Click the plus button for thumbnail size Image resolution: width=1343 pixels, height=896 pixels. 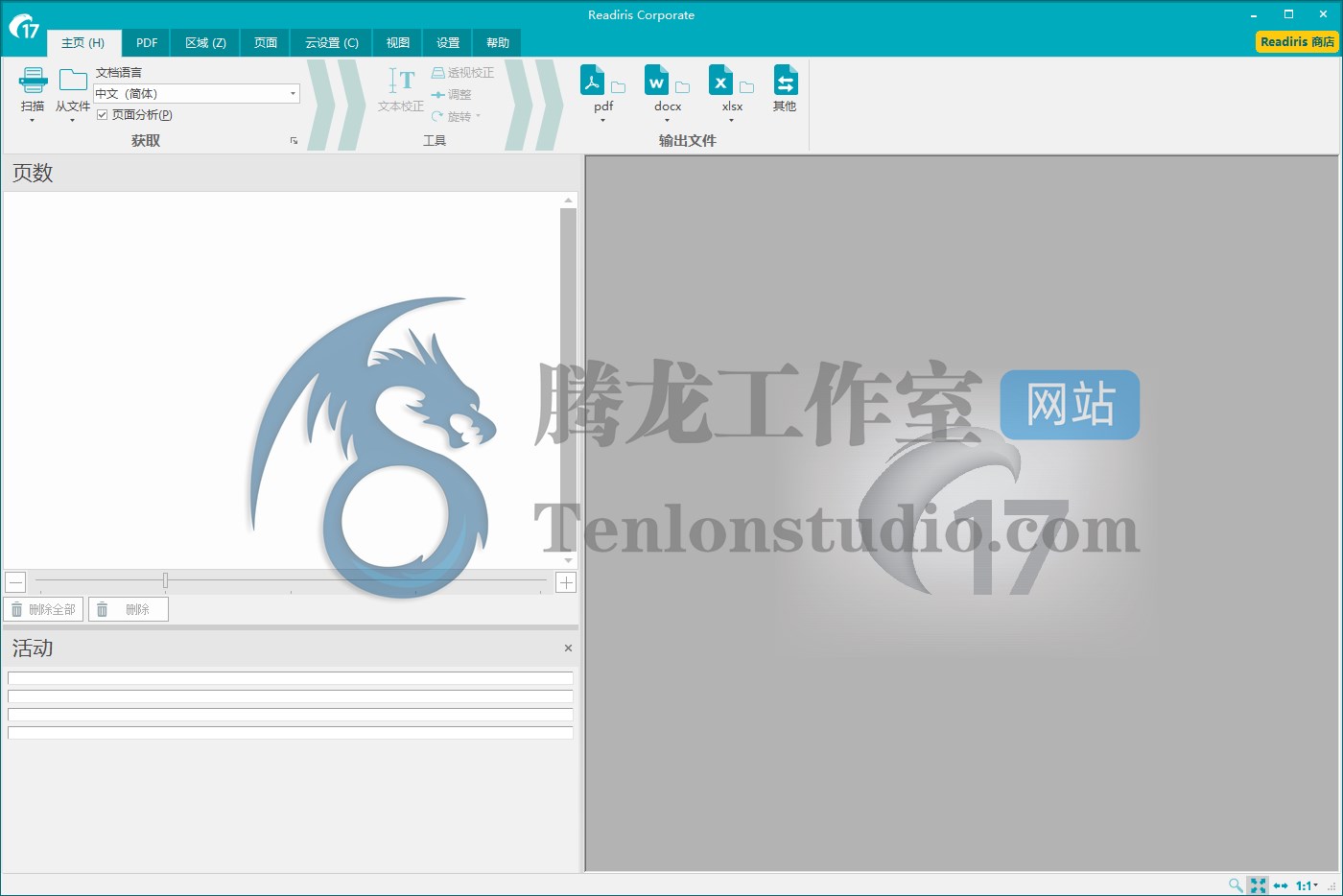tap(566, 582)
